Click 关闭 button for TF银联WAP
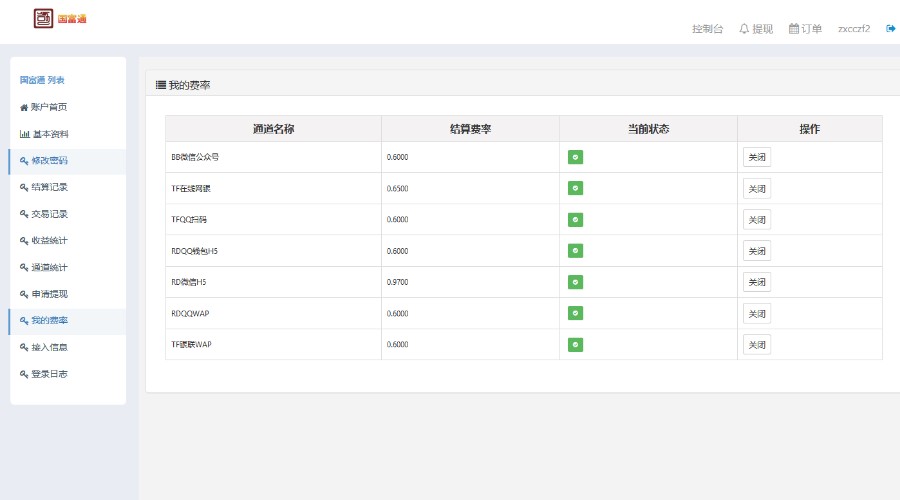Image resolution: width=900 pixels, height=500 pixels. [757, 344]
